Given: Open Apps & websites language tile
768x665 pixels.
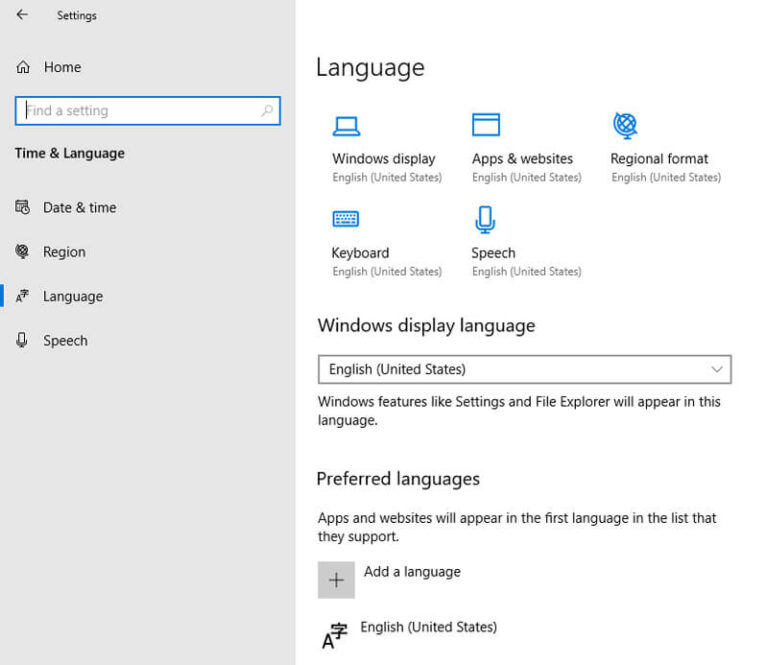Looking at the screenshot, I should (522, 159).
